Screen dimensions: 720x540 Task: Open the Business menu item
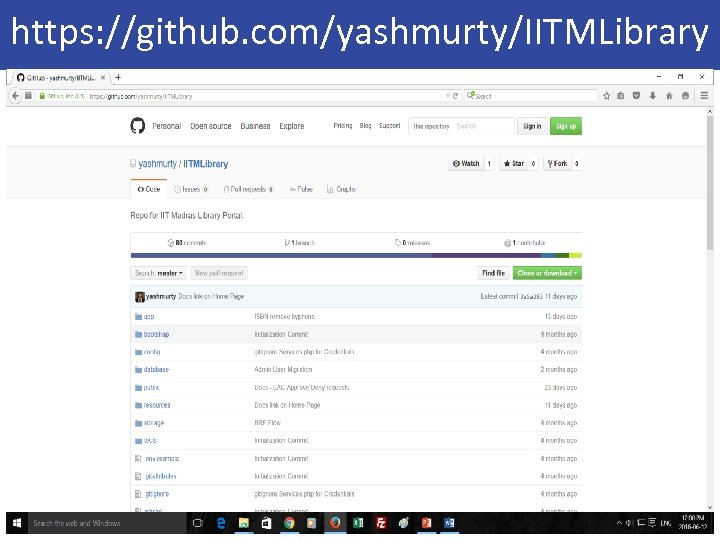point(255,126)
